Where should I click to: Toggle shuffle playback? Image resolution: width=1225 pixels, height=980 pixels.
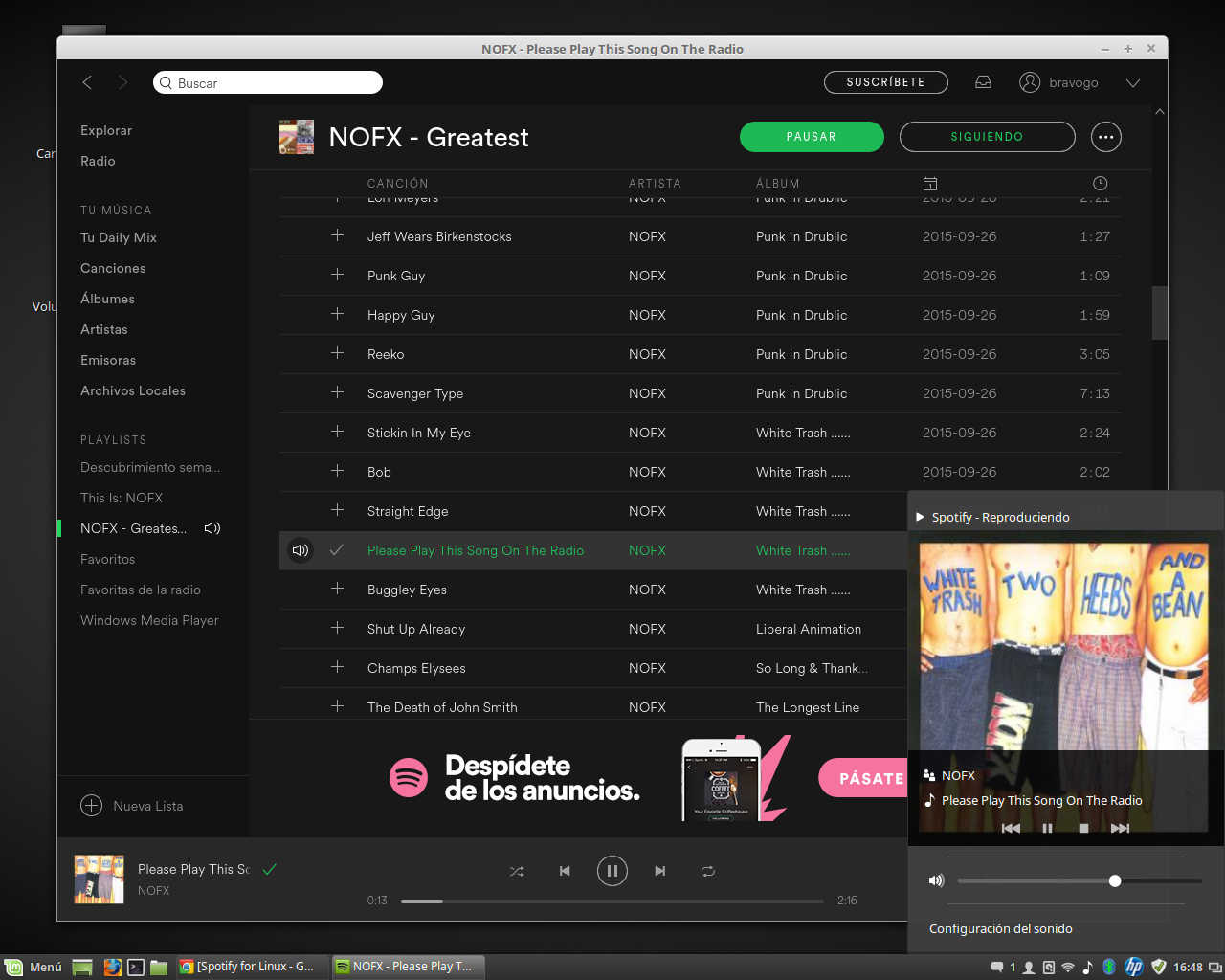click(517, 871)
